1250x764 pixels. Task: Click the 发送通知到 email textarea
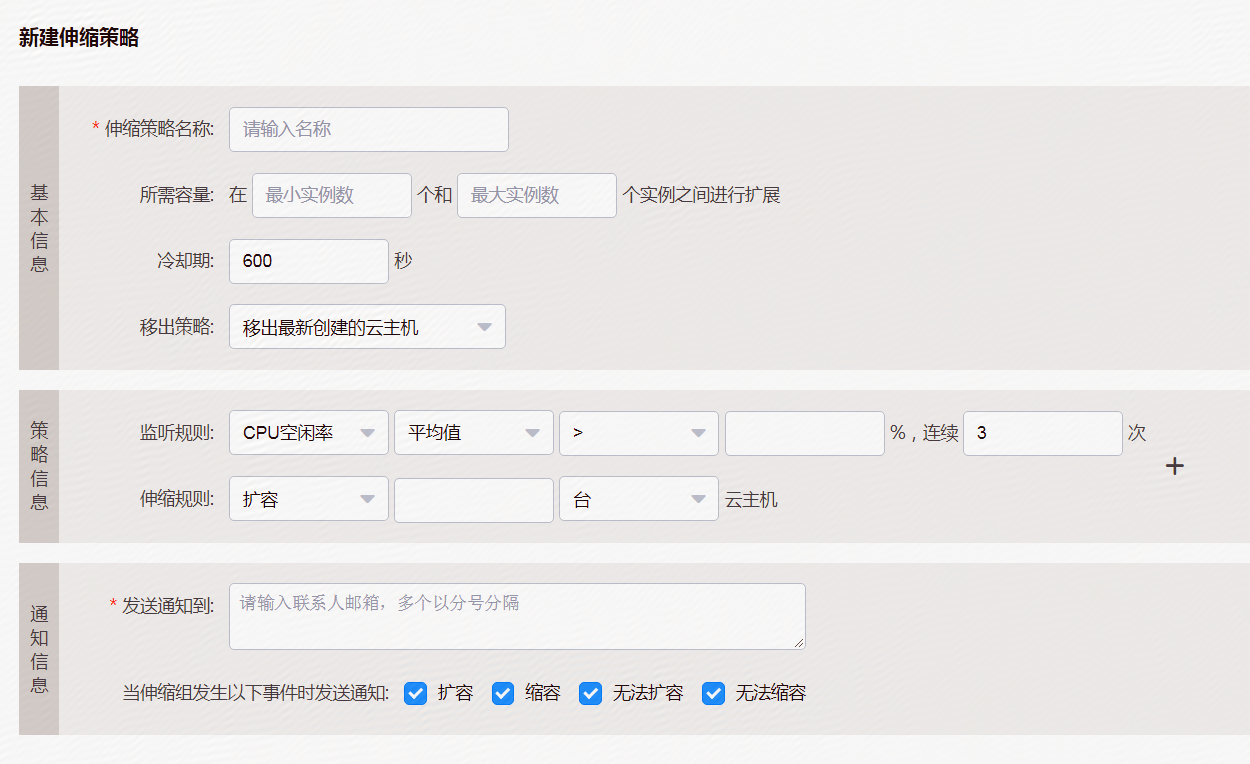tap(517, 617)
